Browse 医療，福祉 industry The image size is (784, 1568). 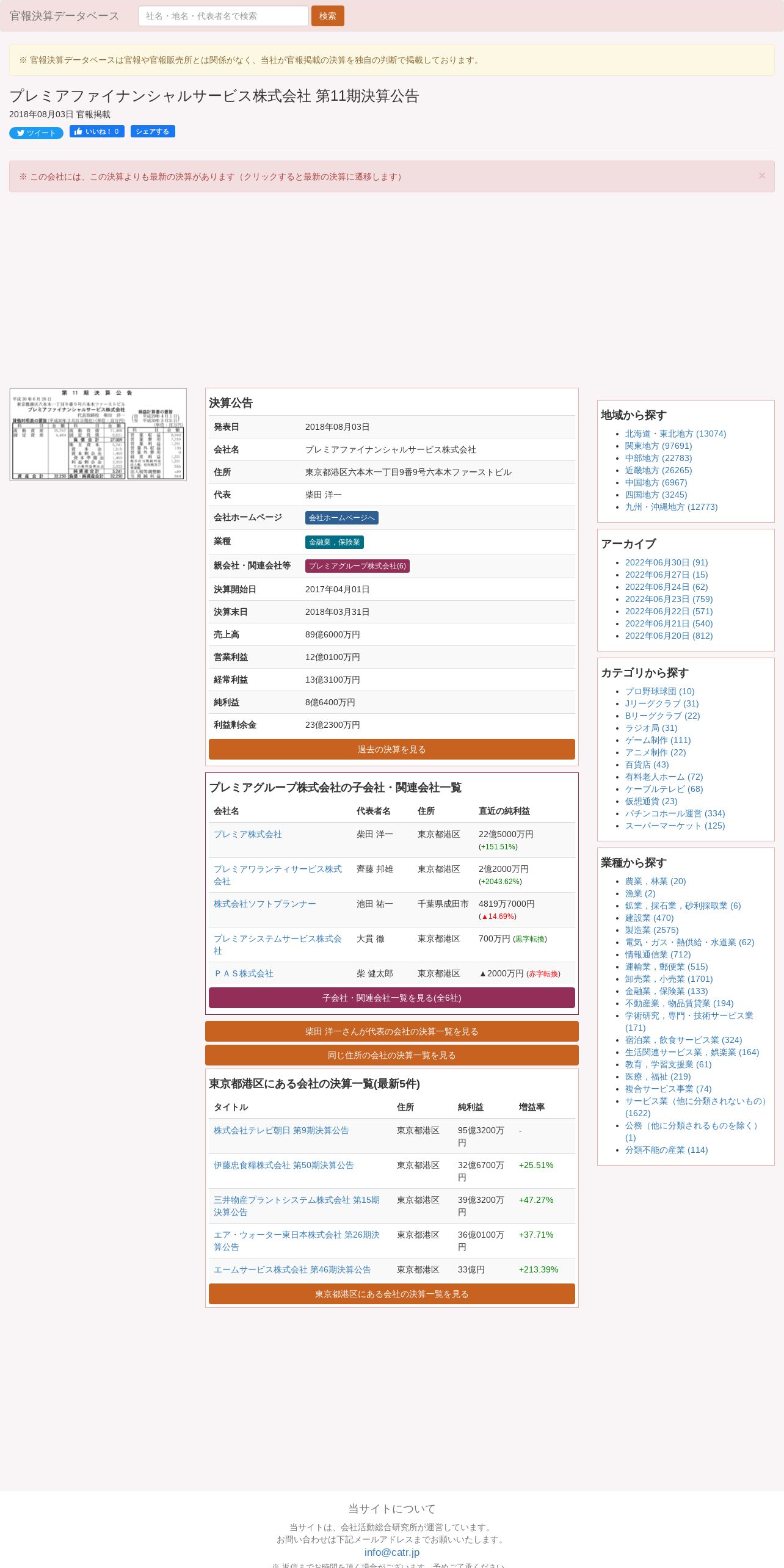coord(658,1076)
